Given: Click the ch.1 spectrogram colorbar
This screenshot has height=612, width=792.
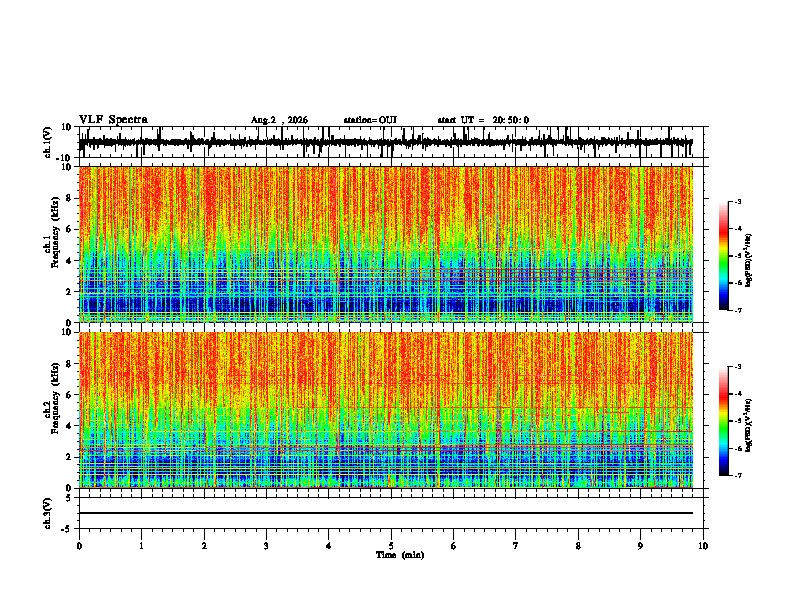Looking at the screenshot, I should click(x=724, y=256).
